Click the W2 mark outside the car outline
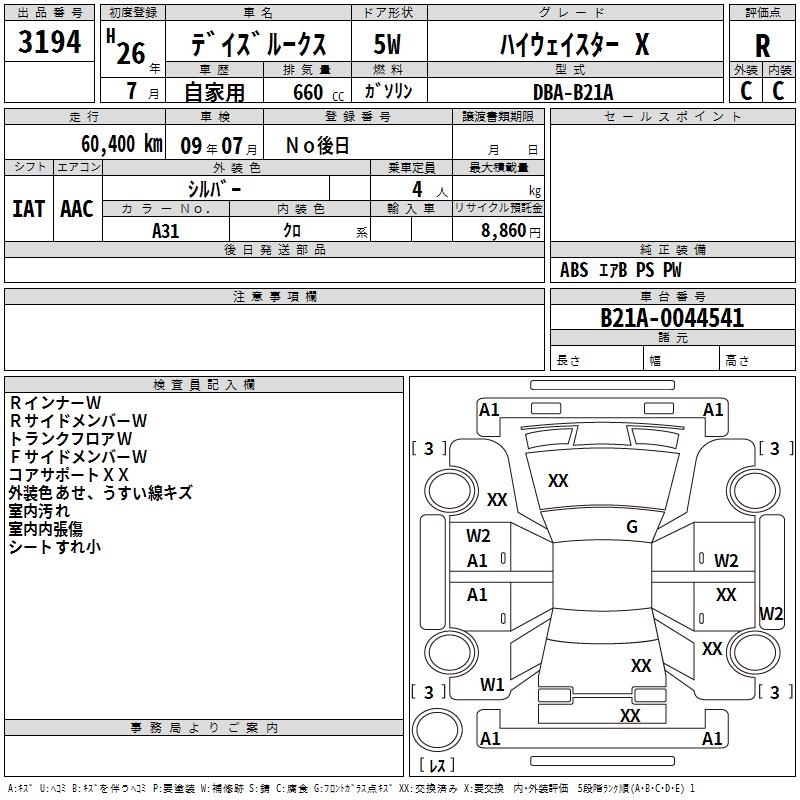 click(x=771, y=613)
